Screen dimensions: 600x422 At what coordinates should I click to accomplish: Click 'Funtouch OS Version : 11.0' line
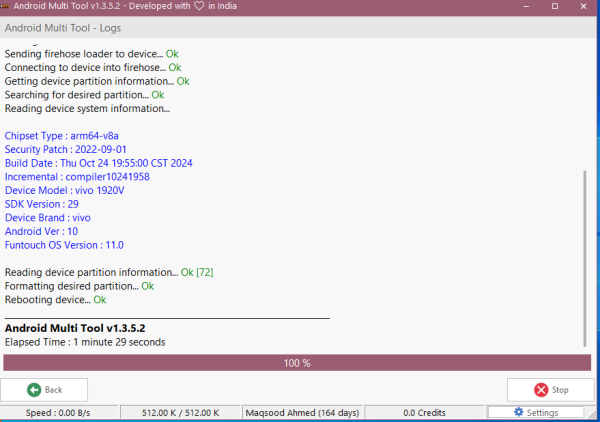(64, 245)
